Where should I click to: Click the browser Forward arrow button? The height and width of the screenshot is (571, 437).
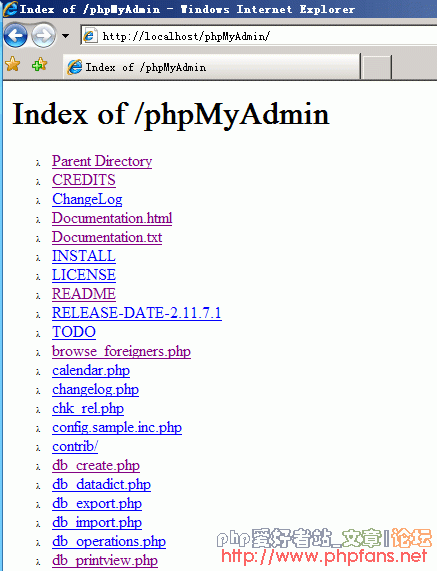pos(43,35)
